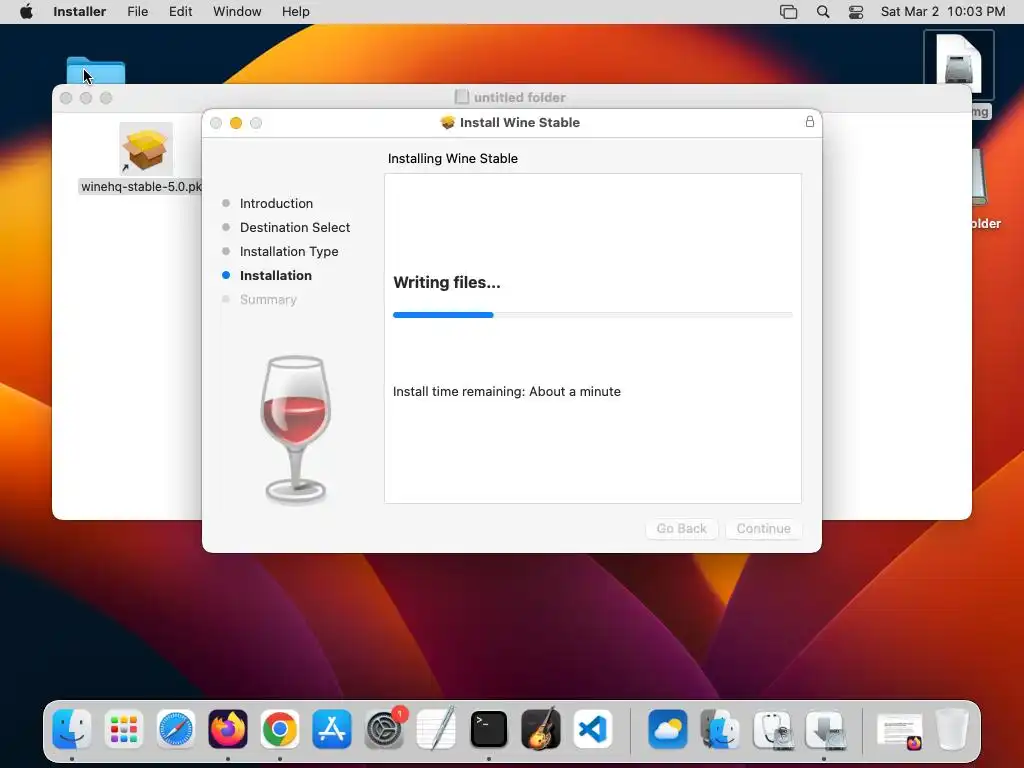
Task: Click the 'untitled folder' window title
Action: click(x=519, y=97)
